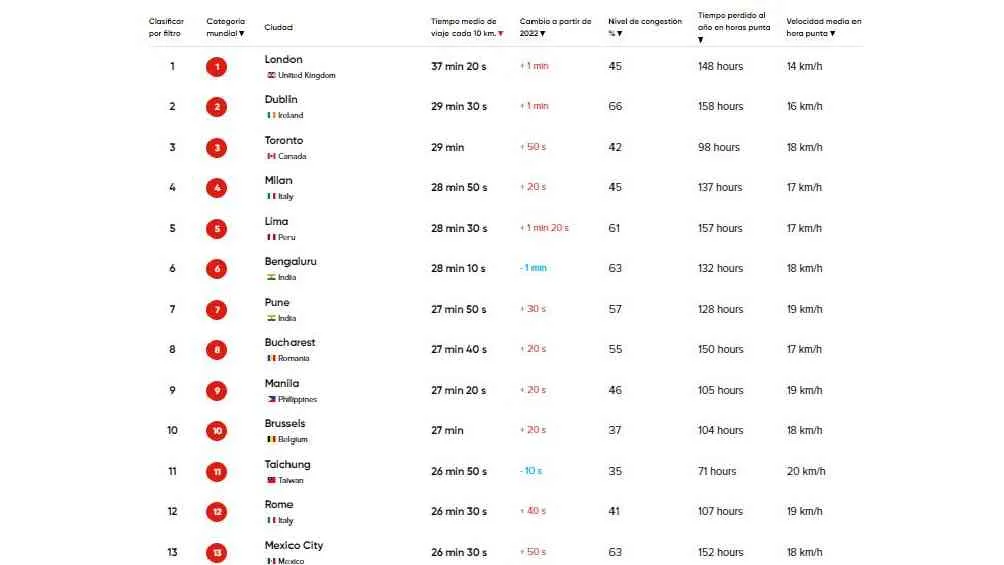Click the Peru flag under Lima

click(x=271, y=238)
